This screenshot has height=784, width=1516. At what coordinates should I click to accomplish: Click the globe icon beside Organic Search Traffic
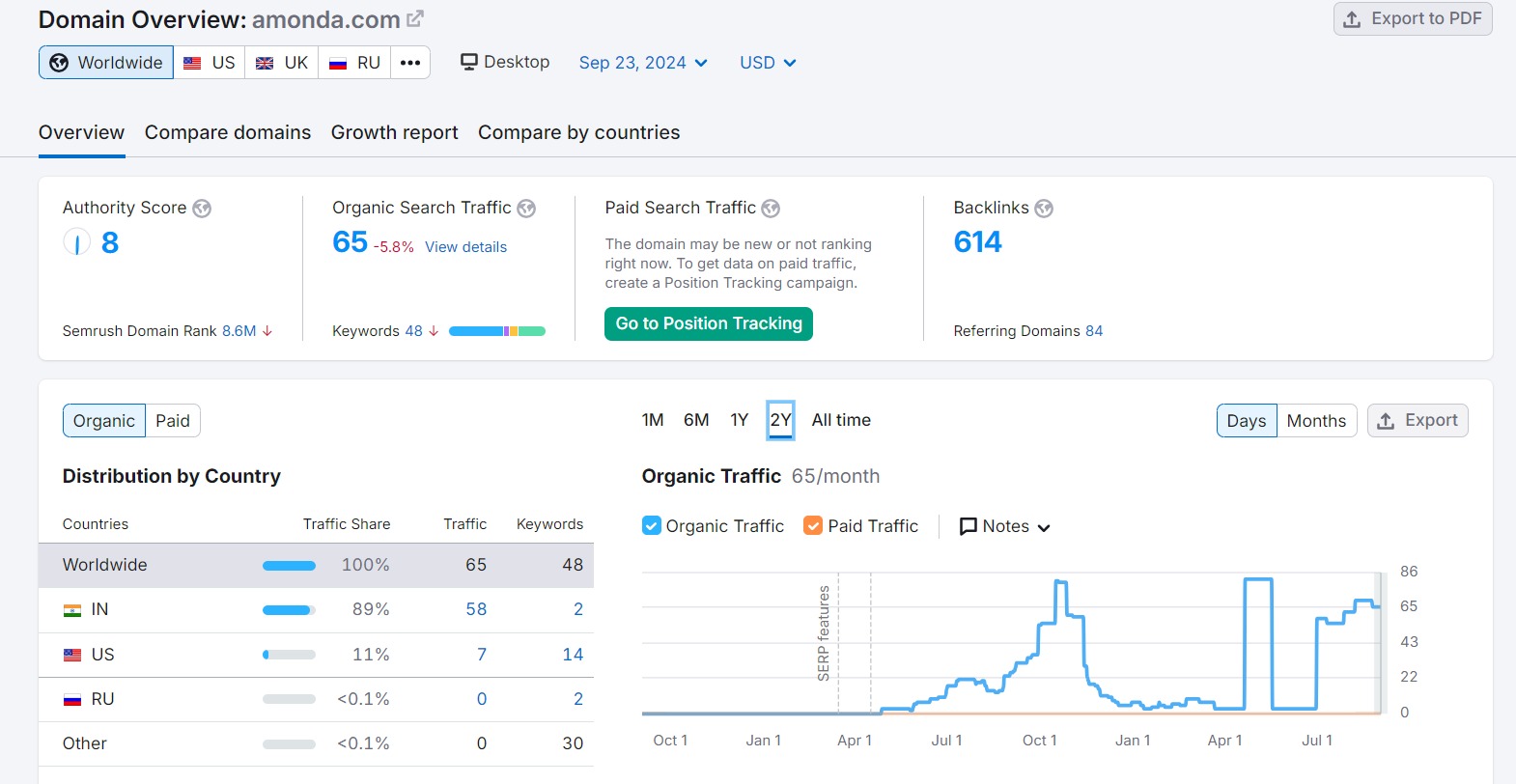526,209
